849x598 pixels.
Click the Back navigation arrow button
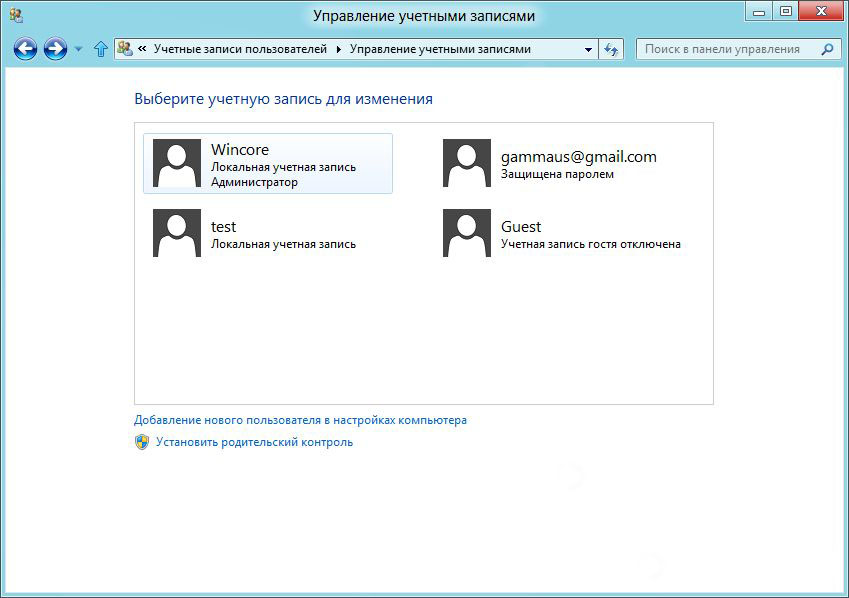[x=25, y=49]
